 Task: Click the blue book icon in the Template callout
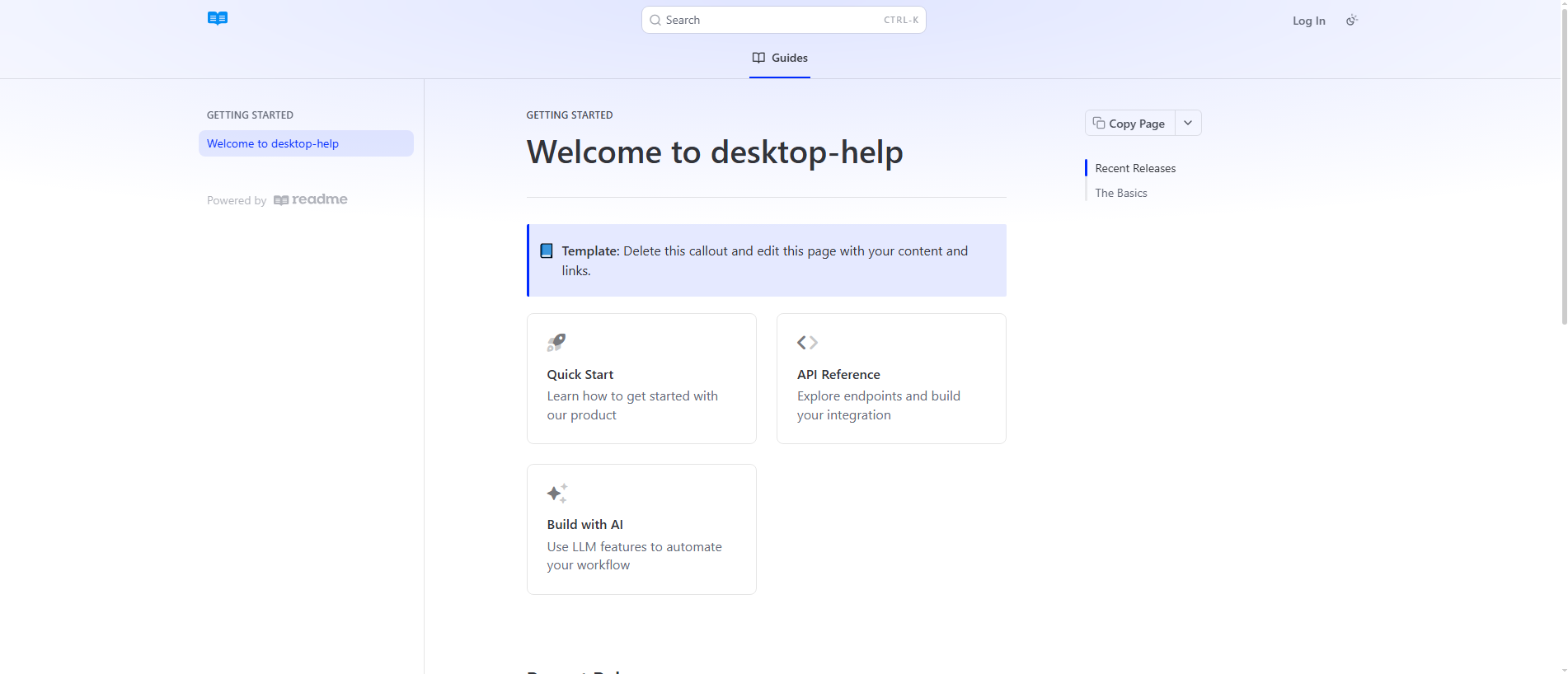pos(547,250)
